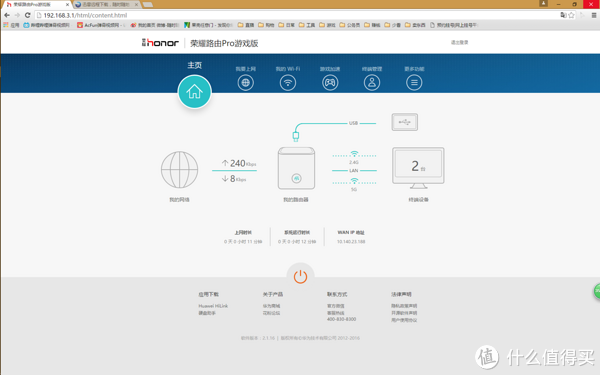Open the 应用 apps bookmark shortcut

click(11, 25)
